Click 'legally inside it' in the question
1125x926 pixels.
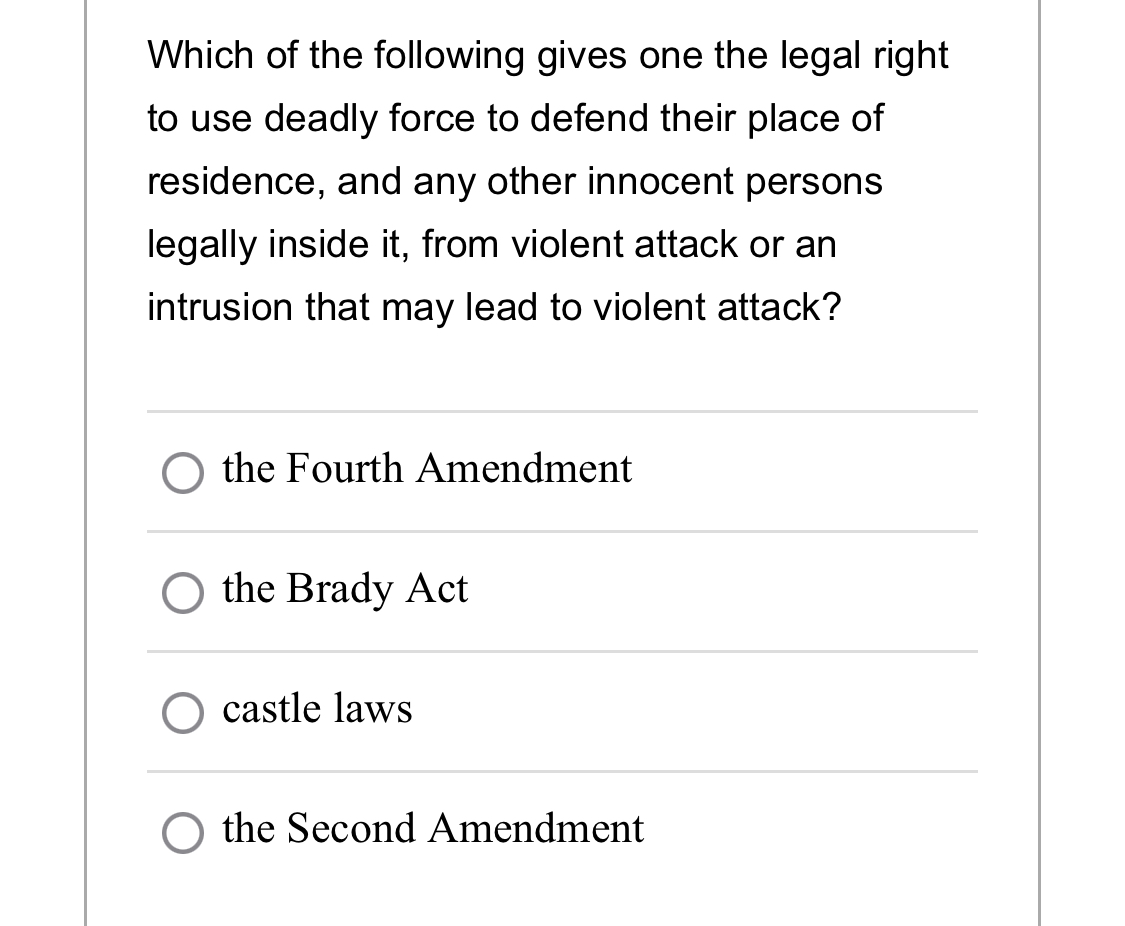[276, 245]
